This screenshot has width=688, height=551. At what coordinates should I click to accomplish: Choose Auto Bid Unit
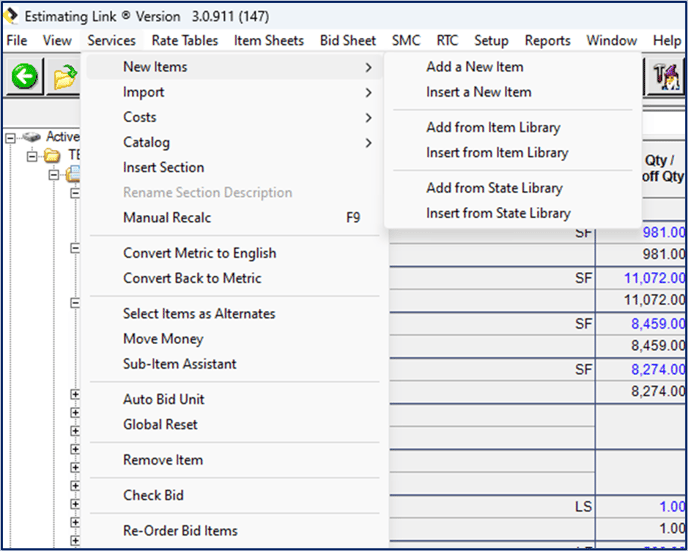click(x=234, y=399)
